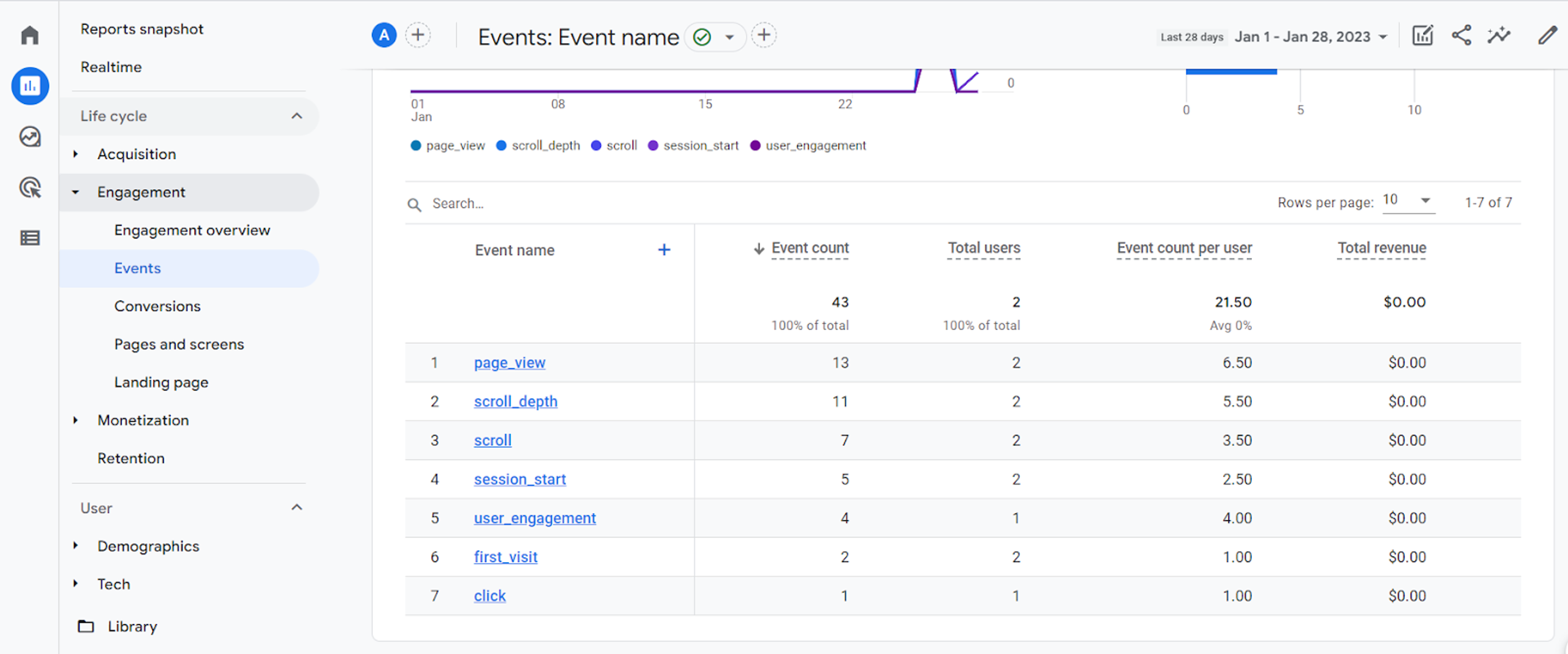Open the Explore icon in left rail
1568x654 pixels.
[x=29, y=137]
